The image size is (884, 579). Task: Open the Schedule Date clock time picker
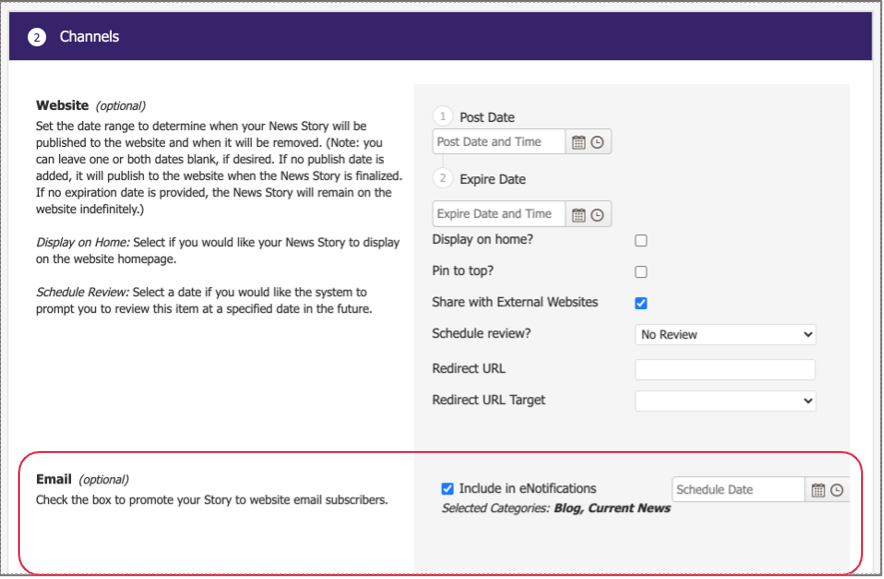(837, 490)
